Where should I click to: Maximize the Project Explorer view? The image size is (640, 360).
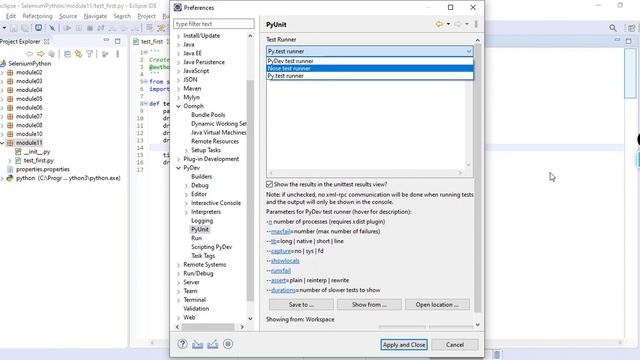click(118, 41)
